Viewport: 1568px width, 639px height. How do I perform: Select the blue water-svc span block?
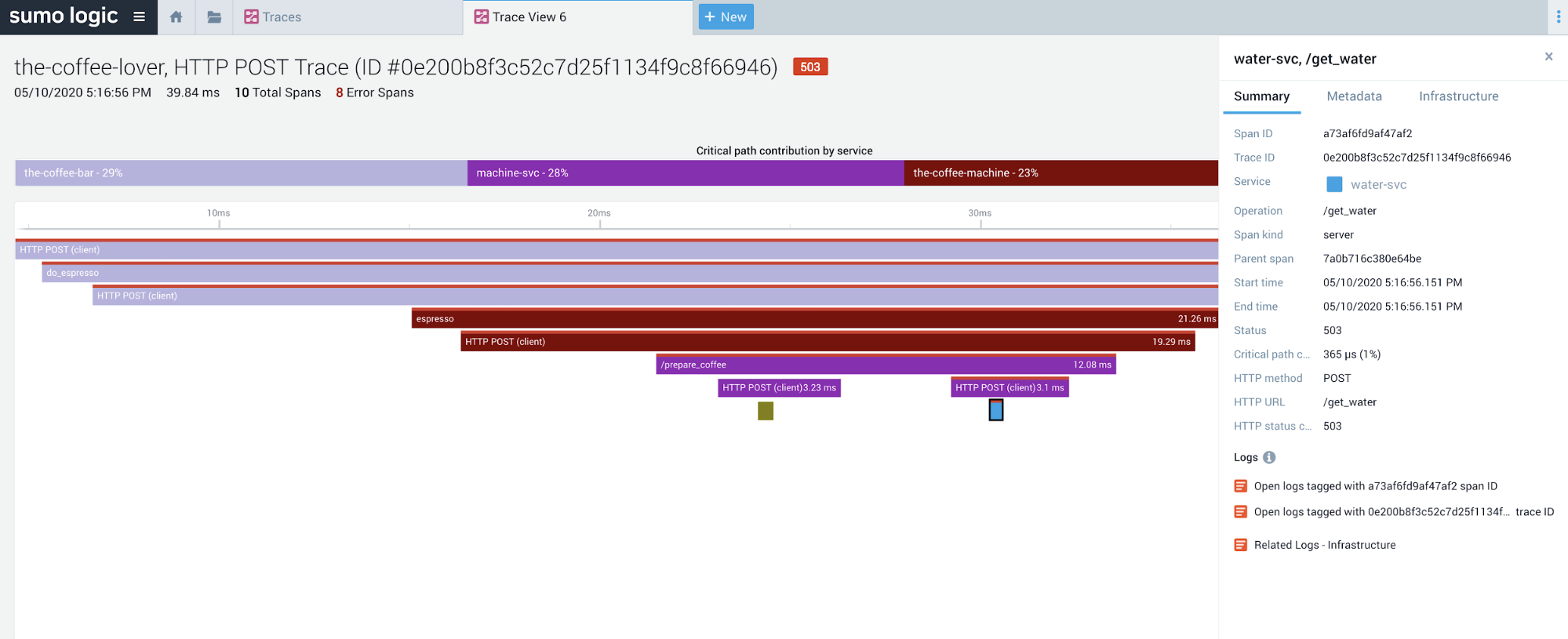(996, 410)
